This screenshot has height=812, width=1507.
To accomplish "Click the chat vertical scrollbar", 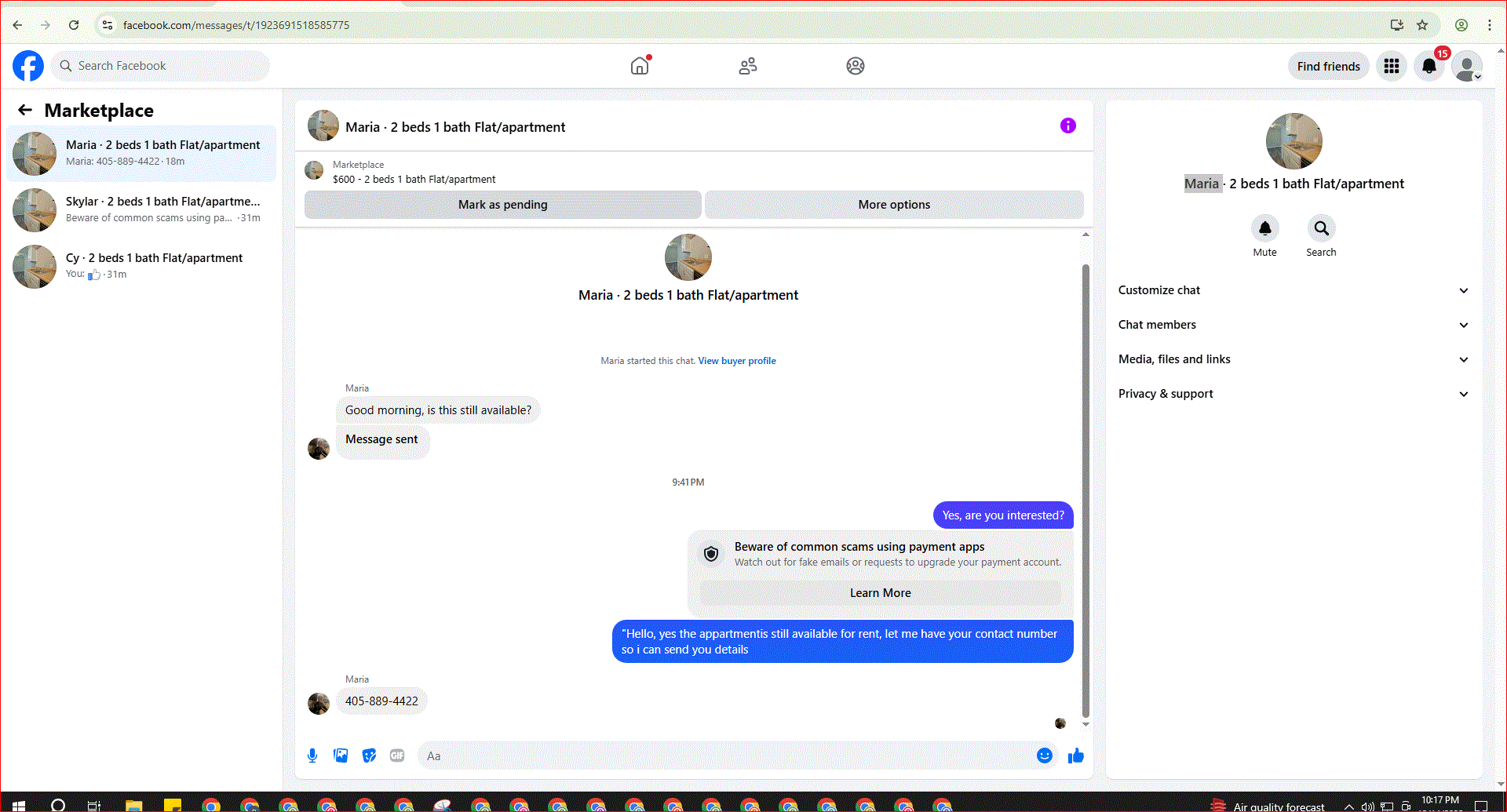I will coord(1086,490).
